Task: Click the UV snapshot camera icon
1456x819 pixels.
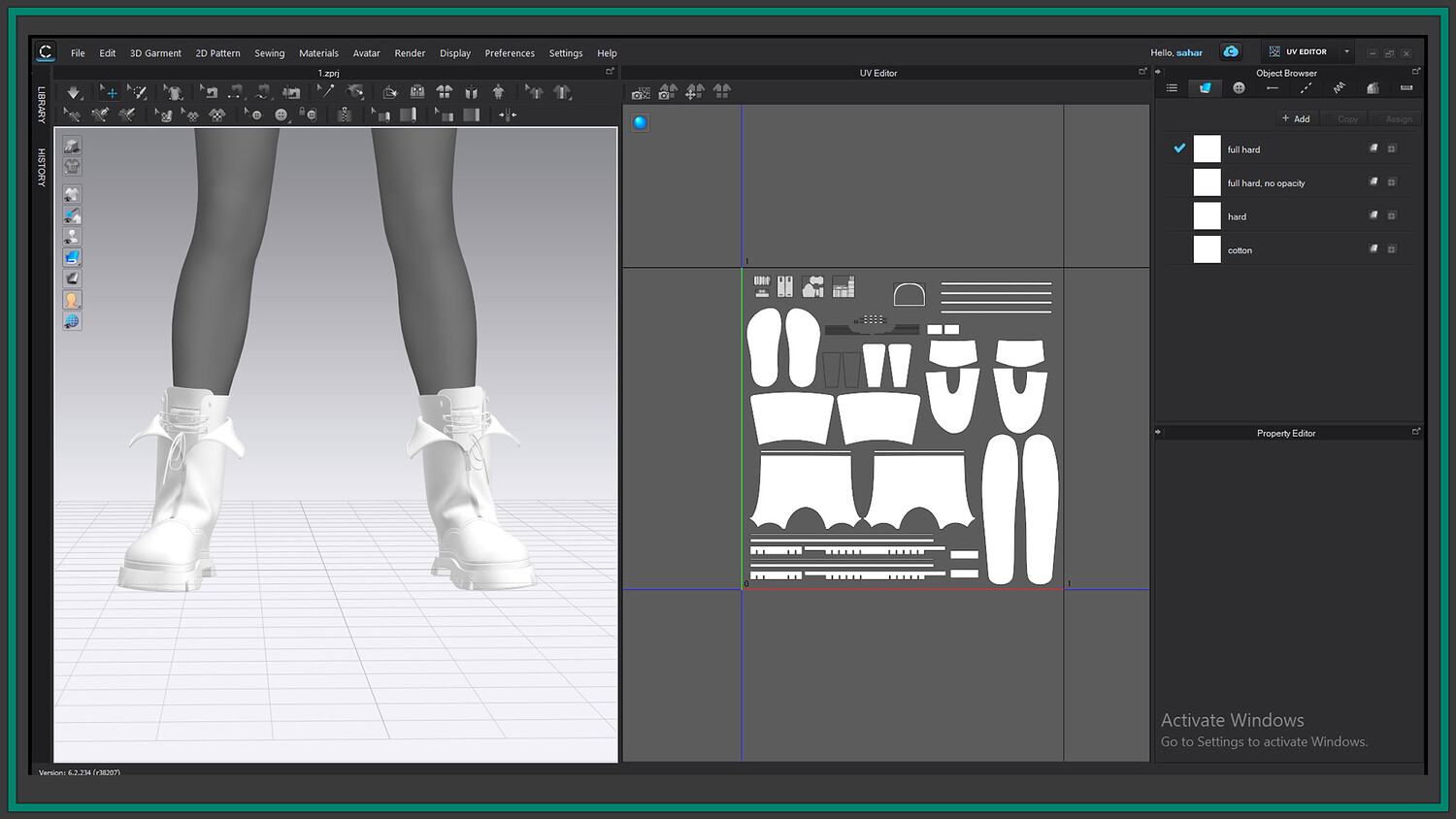Action: (x=640, y=93)
